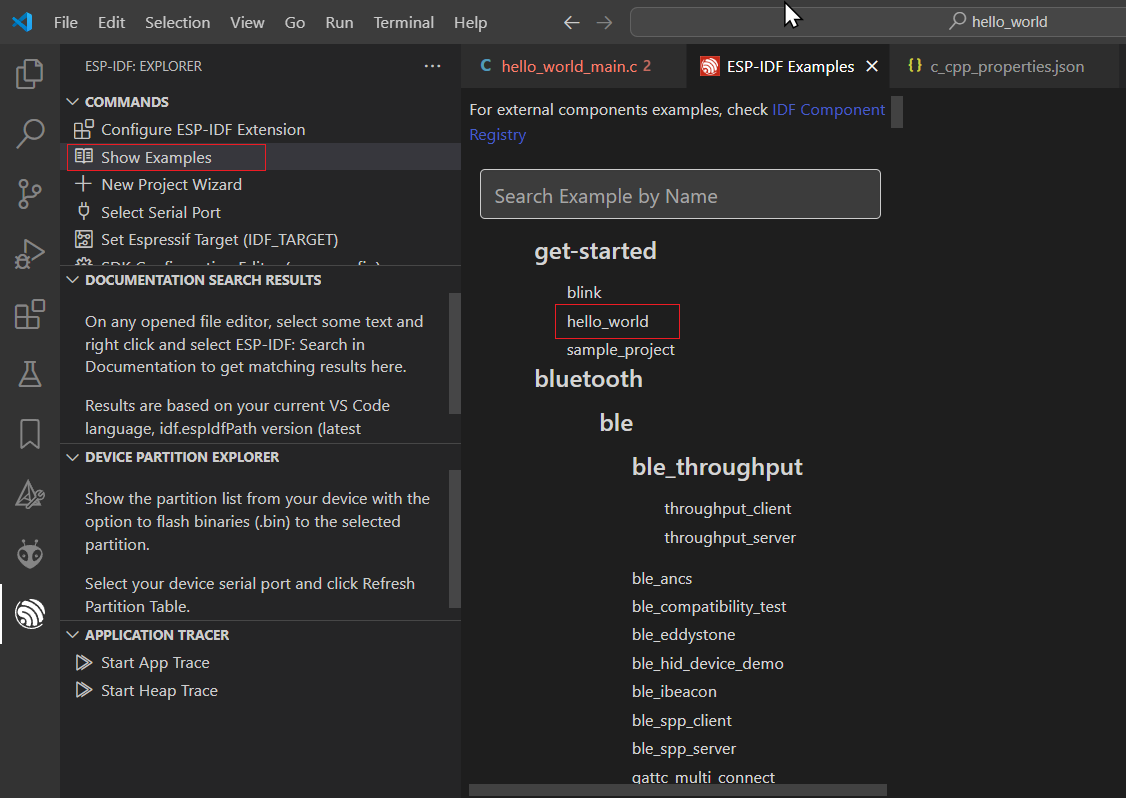Open the Bookmarks icon in activity bar

click(x=29, y=434)
